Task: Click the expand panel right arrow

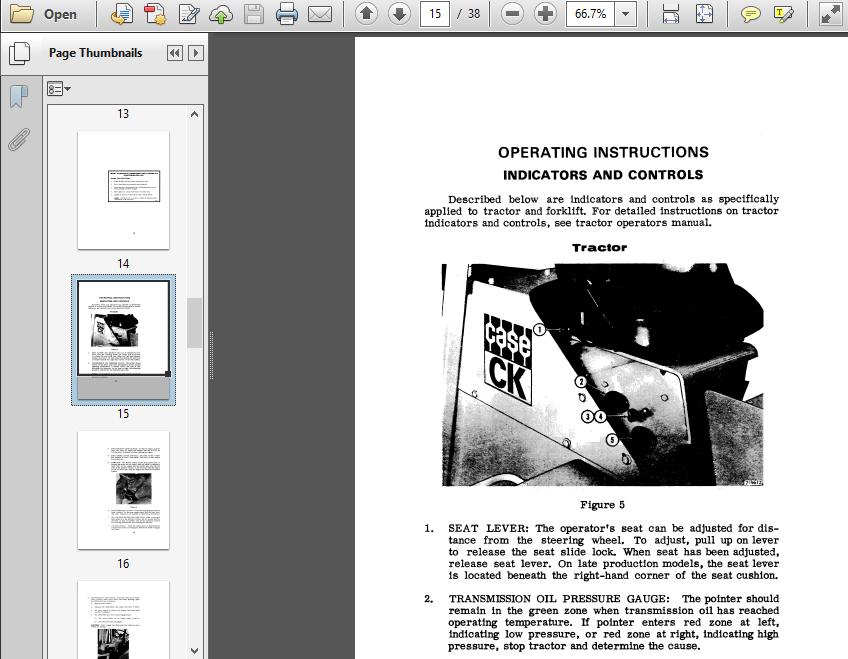Action: (x=196, y=53)
